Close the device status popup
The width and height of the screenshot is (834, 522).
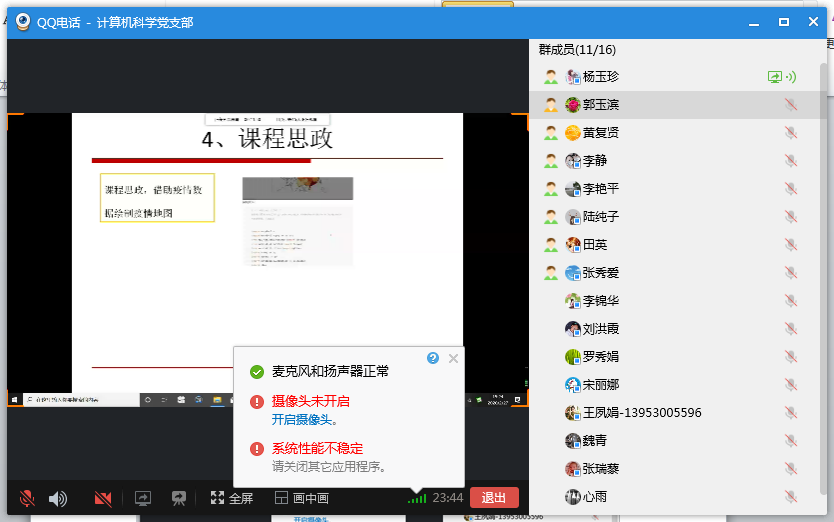(453, 358)
